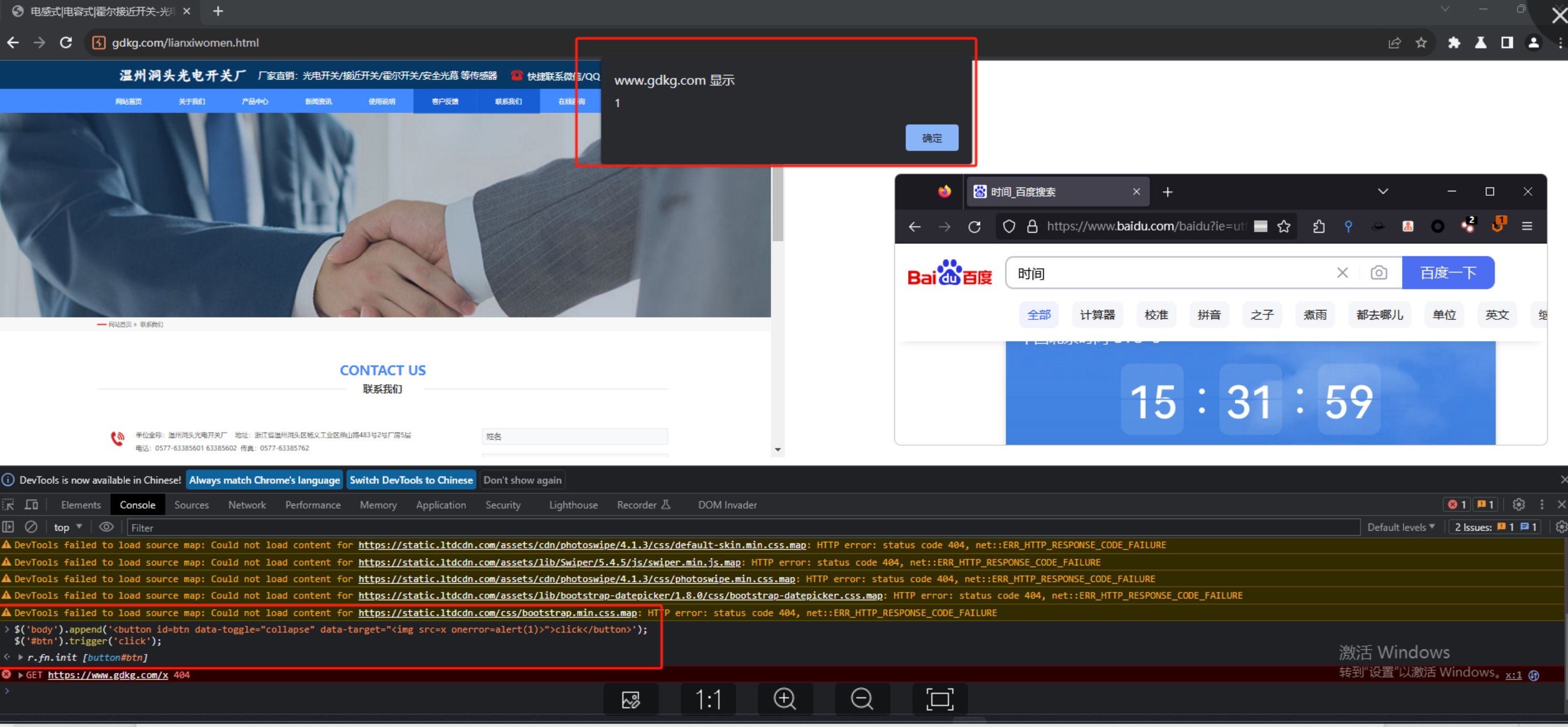This screenshot has height=727, width=1568.
Task: Toggle the DevTools device toolbar
Action: pyautogui.click(x=31, y=504)
